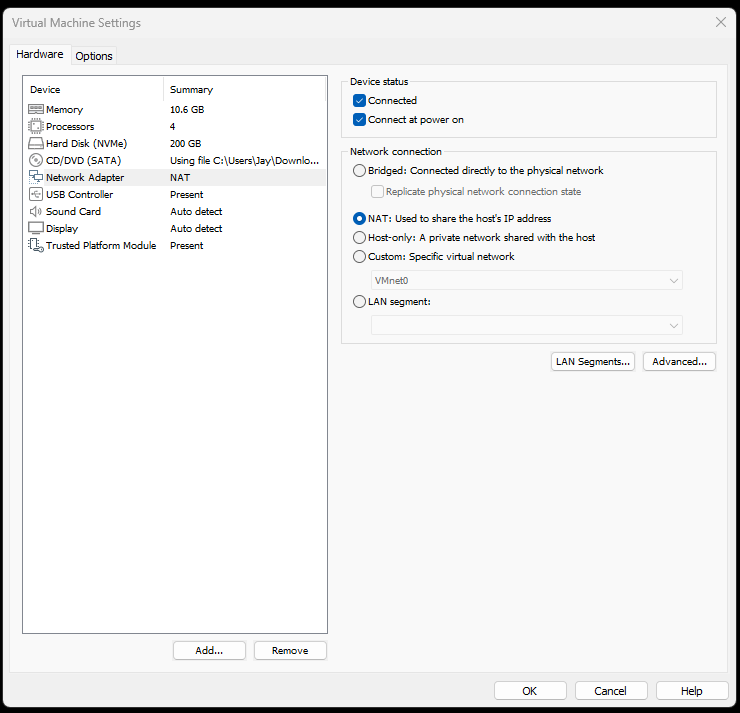Select the Bridged network radio button
Viewport: 740px width, 713px height.
[x=360, y=171]
